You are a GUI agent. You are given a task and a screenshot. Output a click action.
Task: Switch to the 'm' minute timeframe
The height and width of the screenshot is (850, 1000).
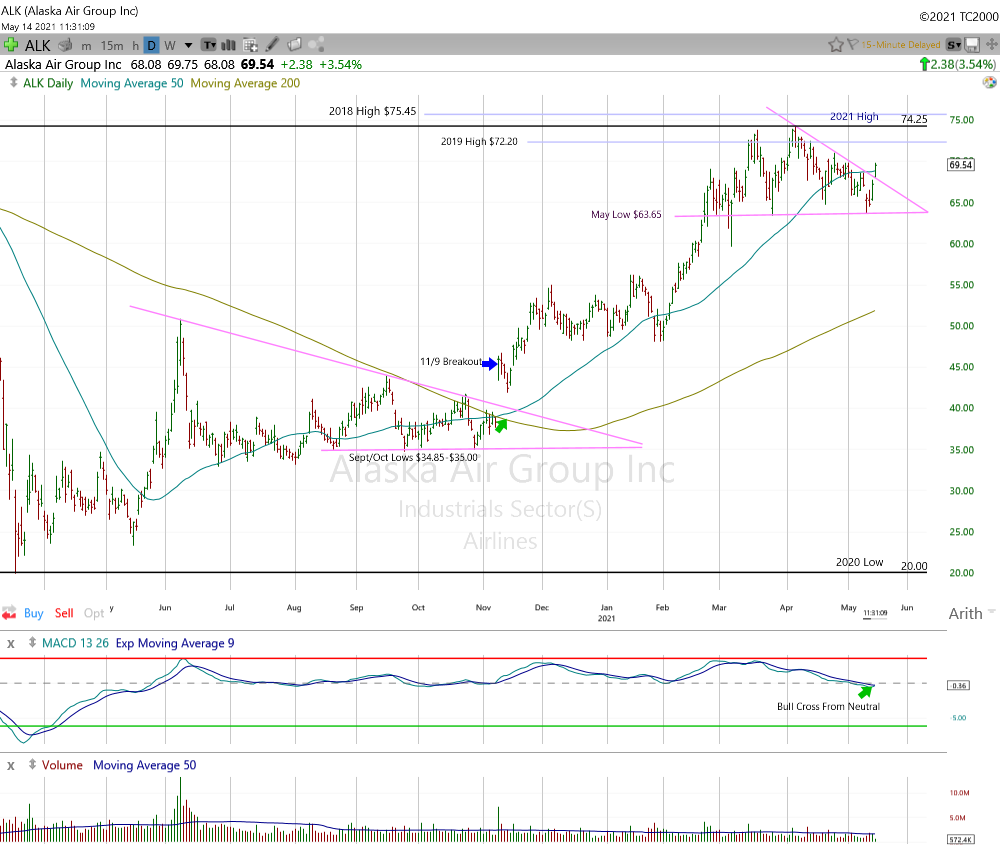pos(86,46)
